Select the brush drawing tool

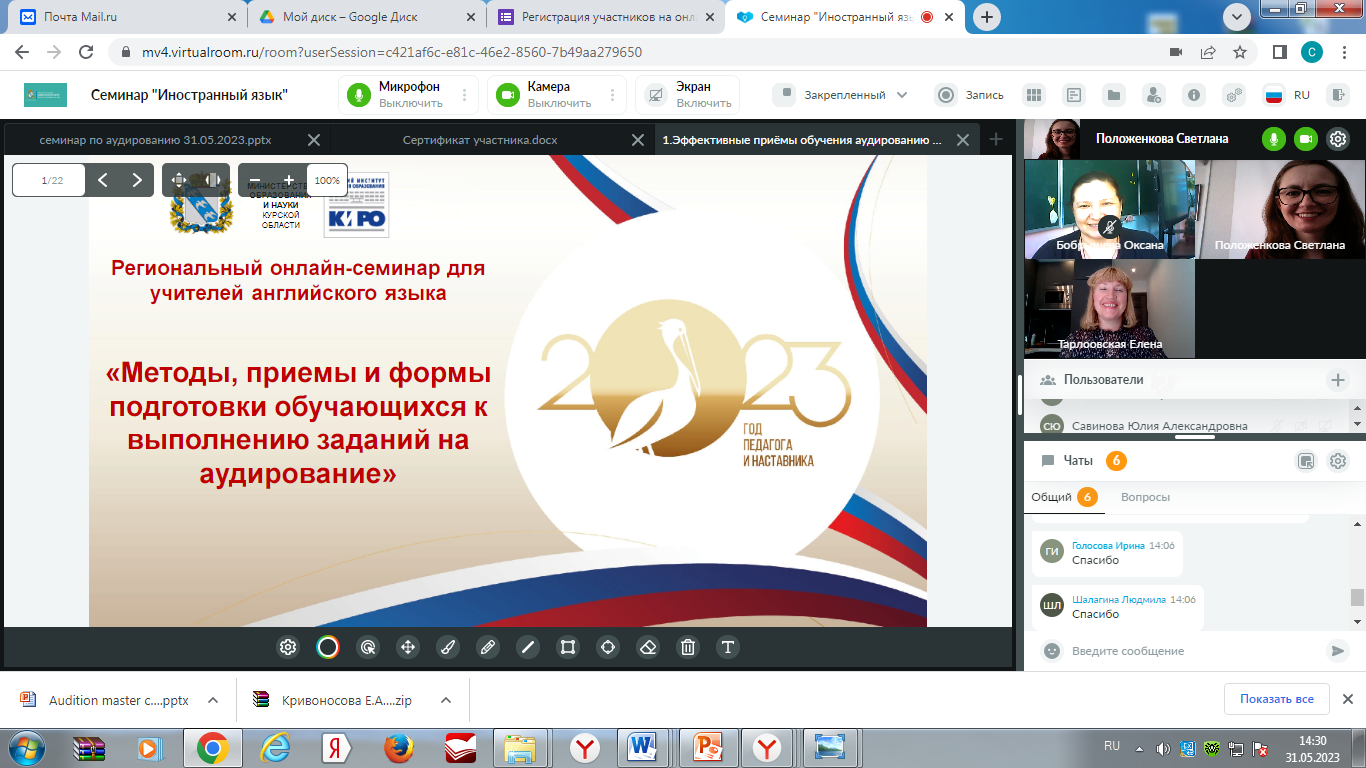coord(448,647)
